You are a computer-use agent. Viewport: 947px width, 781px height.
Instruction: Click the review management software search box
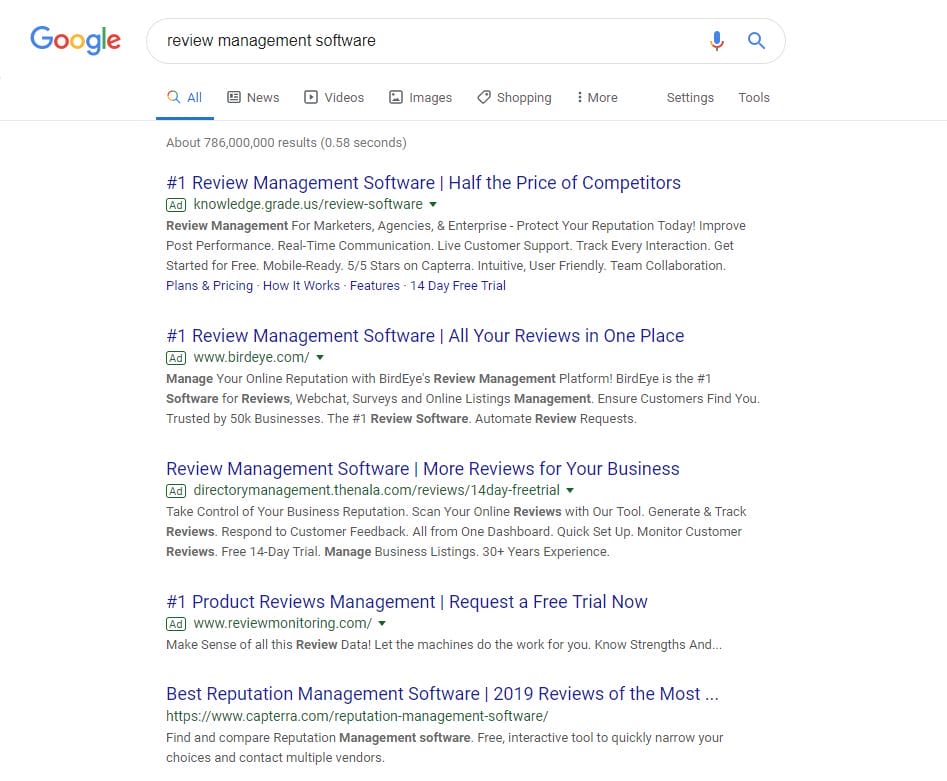click(x=465, y=40)
